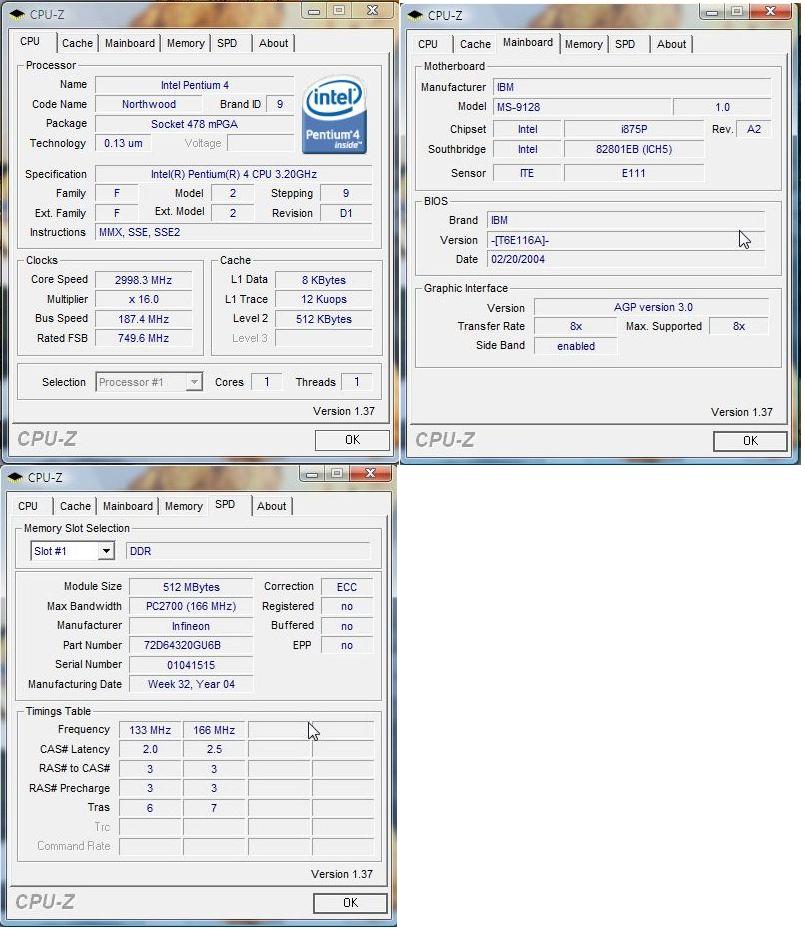Click Side Band value enabled
The height and width of the screenshot is (929, 805).
pyautogui.click(x=576, y=346)
